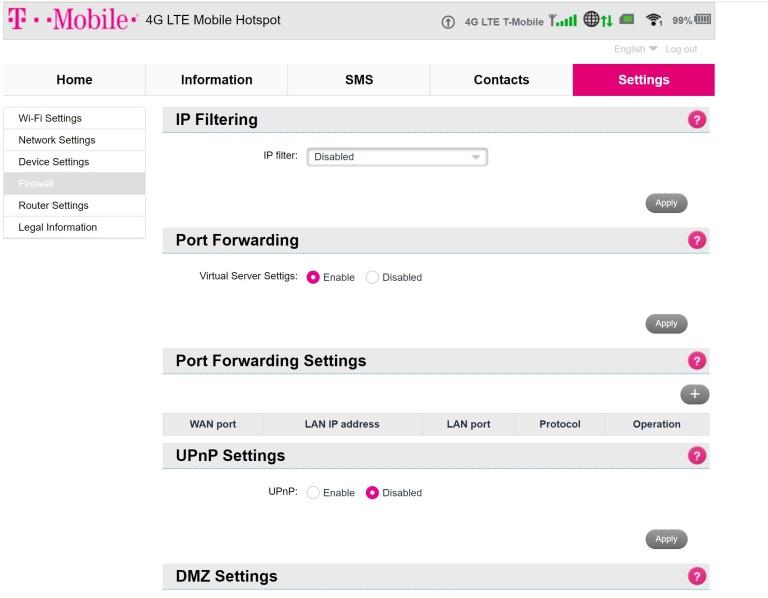Open Wi-Fi Settings in the sidebar

click(50, 118)
